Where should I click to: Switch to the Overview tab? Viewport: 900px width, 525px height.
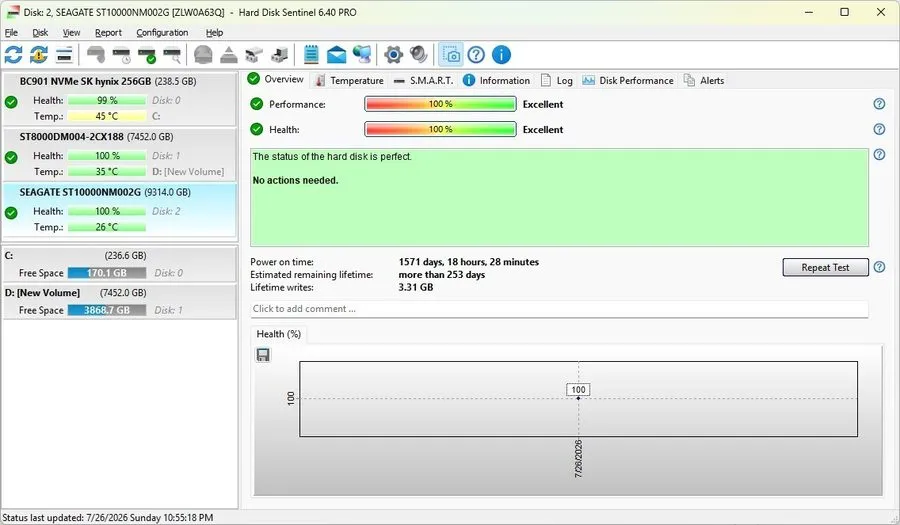tap(276, 79)
